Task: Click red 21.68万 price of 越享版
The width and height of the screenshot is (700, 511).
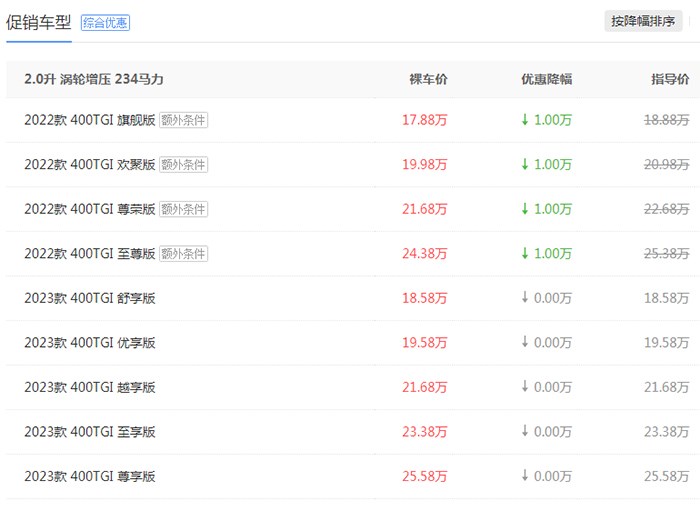Action: (x=425, y=387)
